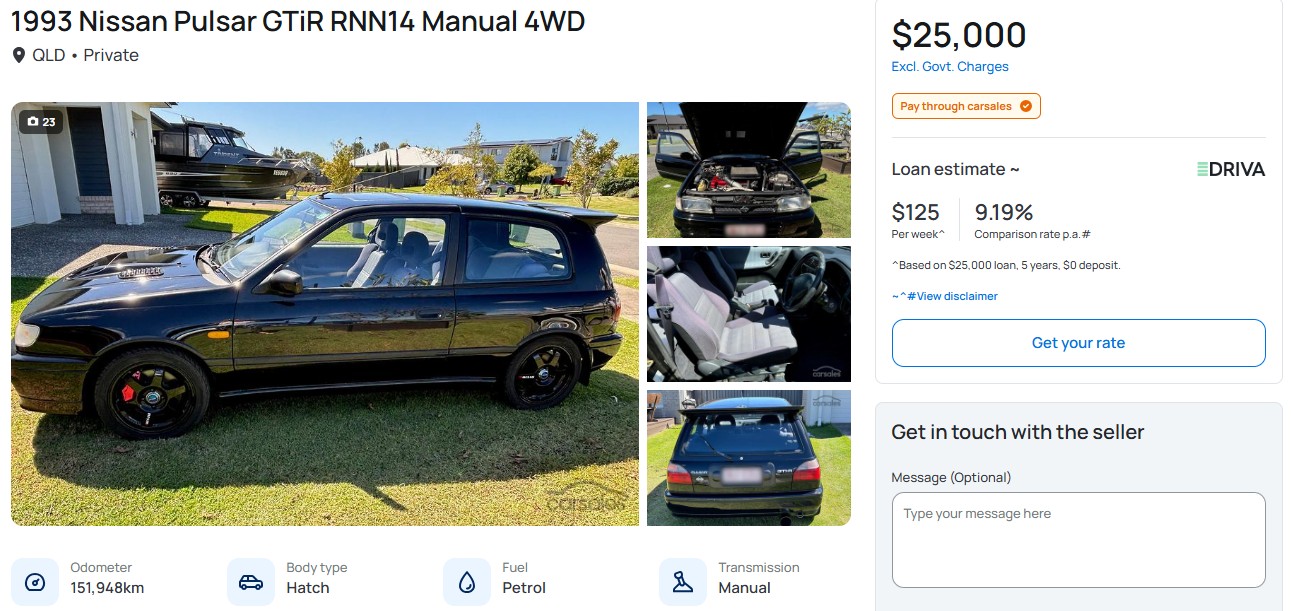This screenshot has height=611, width=1291.
Task: Open the main side-view car photo
Action: pyautogui.click(x=325, y=314)
